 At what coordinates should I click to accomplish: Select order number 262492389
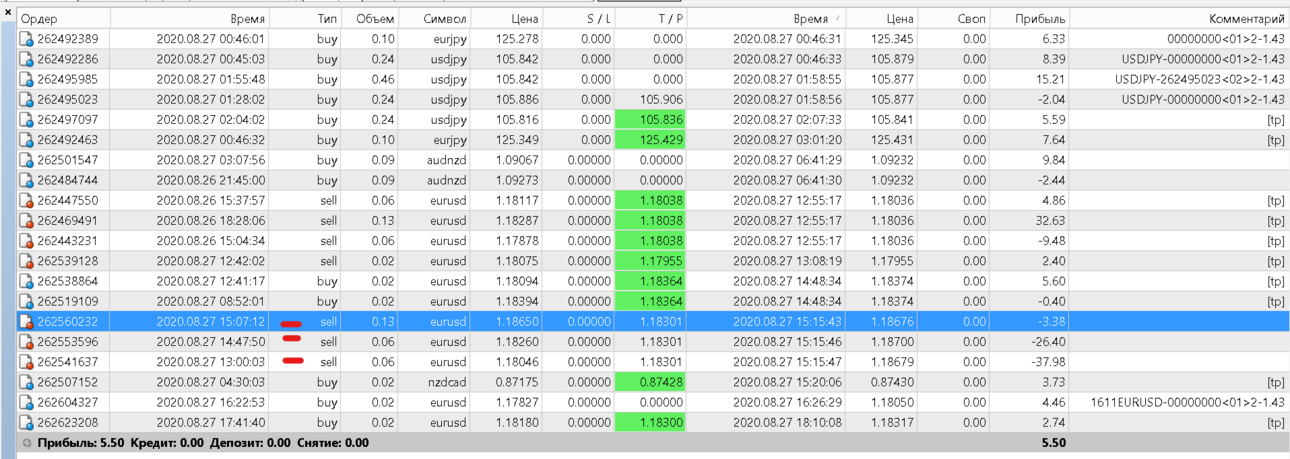point(68,39)
